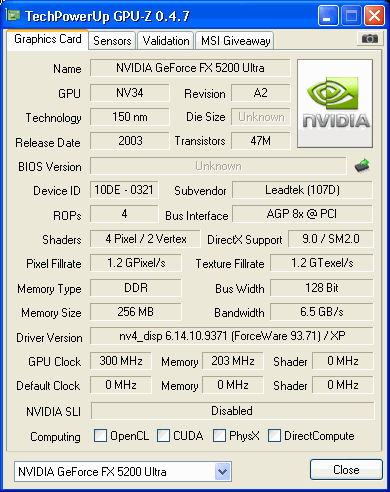Image resolution: width=390 pixels, height=492 pixels.
Task: Open the Sensors tab
Action: coord(112,41)
